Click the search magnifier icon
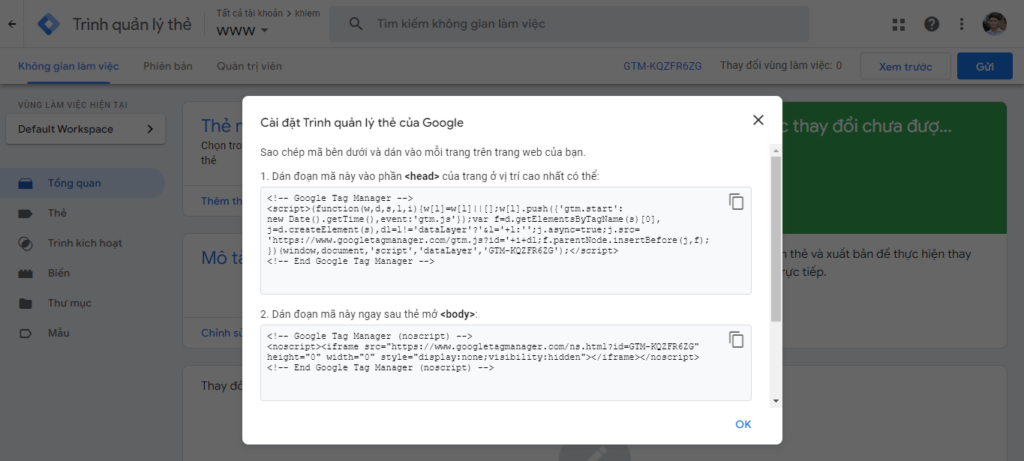The height and width of the screenshot is (461, 1024). [355, 24]
